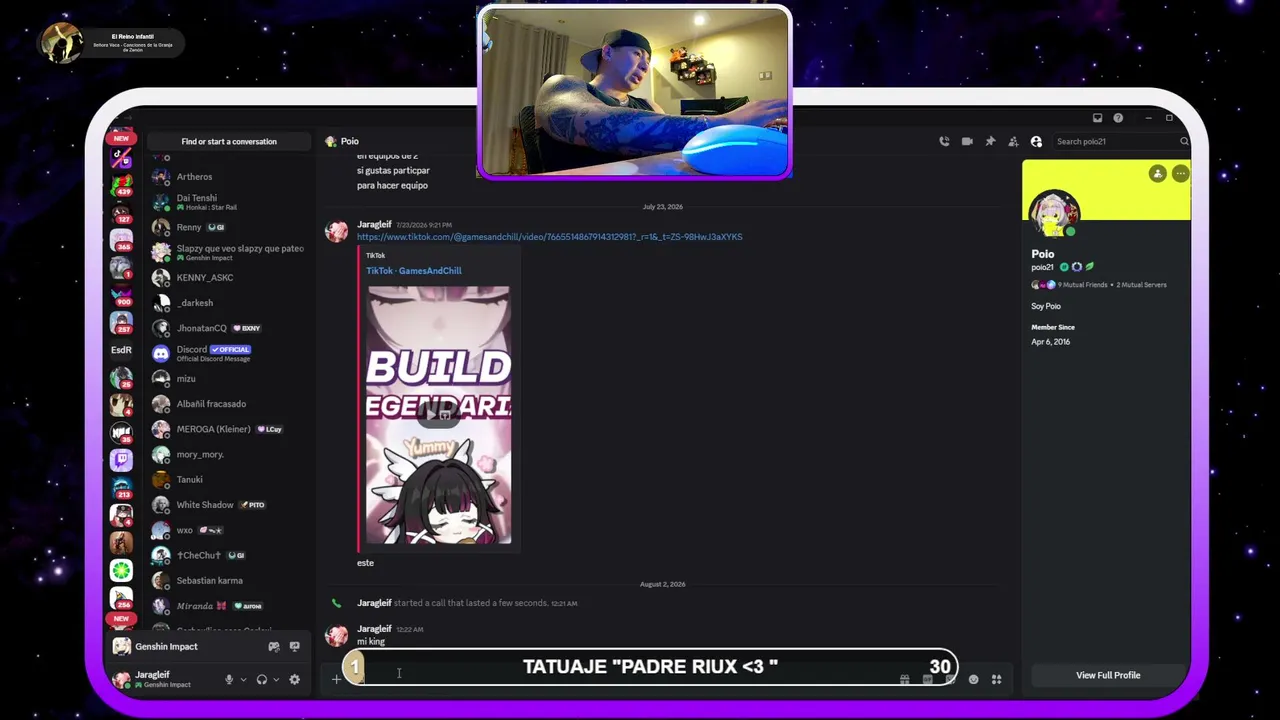Start a voice call with Poio
Screen dimensions: 1280x720
(944, 141)
